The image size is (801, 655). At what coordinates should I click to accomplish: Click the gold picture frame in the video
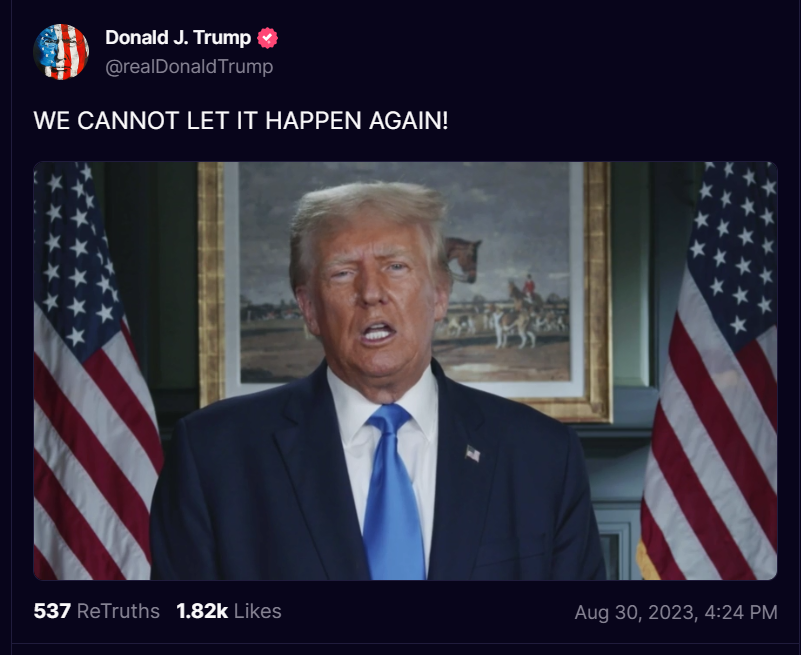[598, 291]
